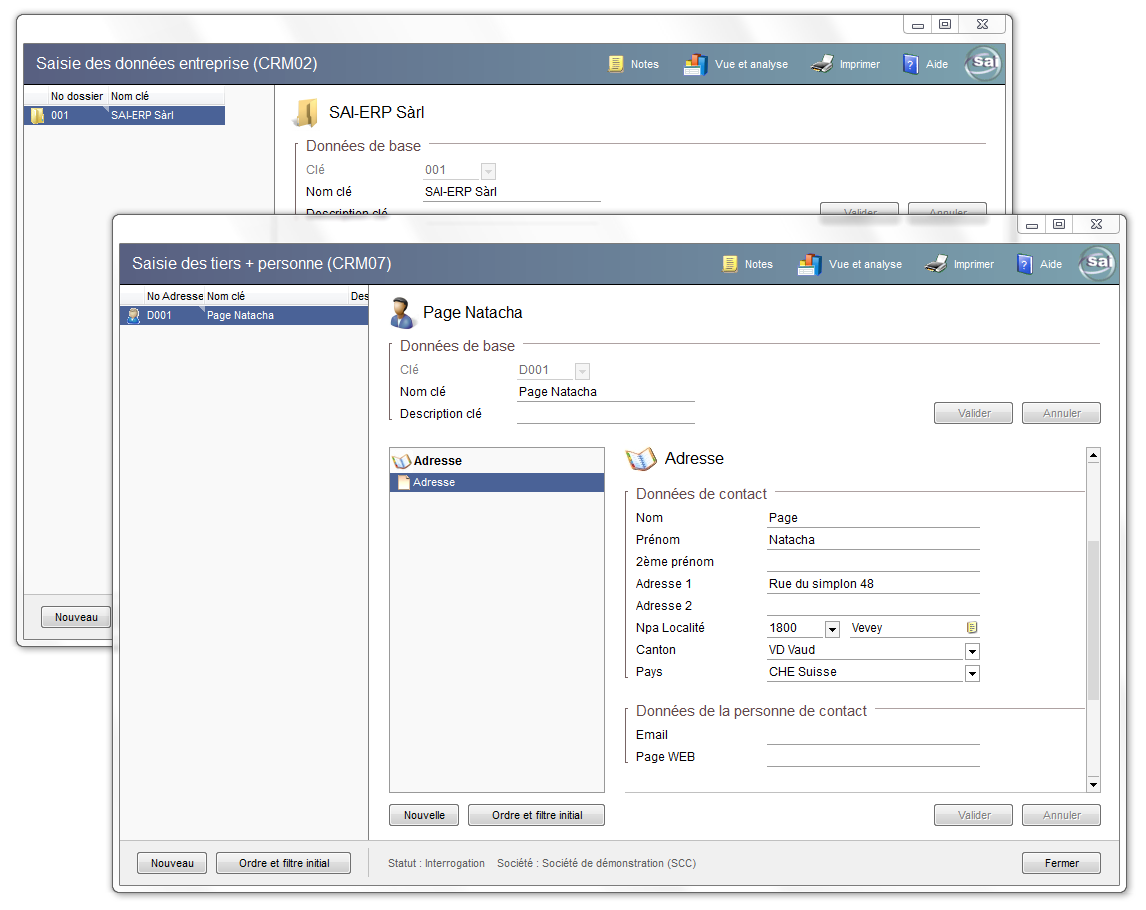Click Imprimer printer icon in CRM07 window
The height and width of the screenshot is (910, 1146).
(x=936, y=264)
